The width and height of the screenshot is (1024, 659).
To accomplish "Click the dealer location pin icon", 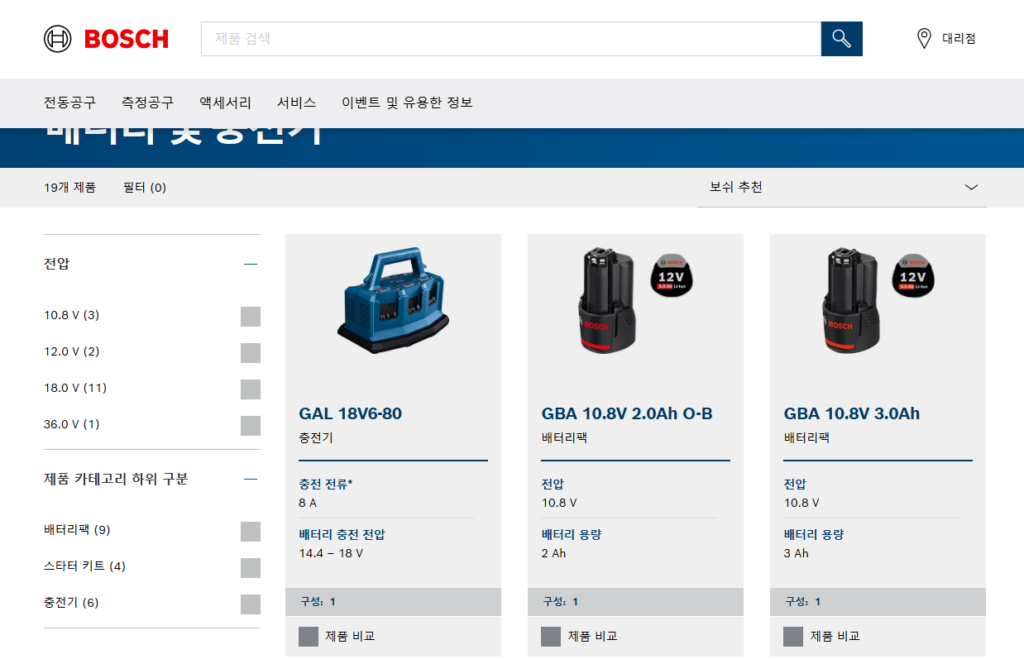I will 923,39.
